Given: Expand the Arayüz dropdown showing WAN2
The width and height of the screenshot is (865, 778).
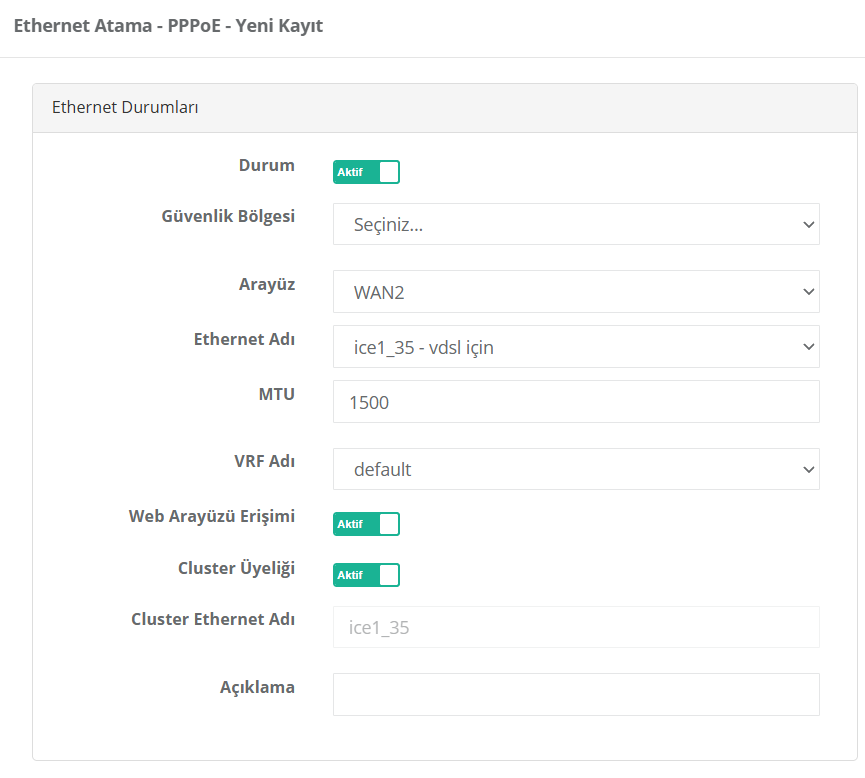Looking at the screenshot, I should pyautogui.click(x=576, y=292).
